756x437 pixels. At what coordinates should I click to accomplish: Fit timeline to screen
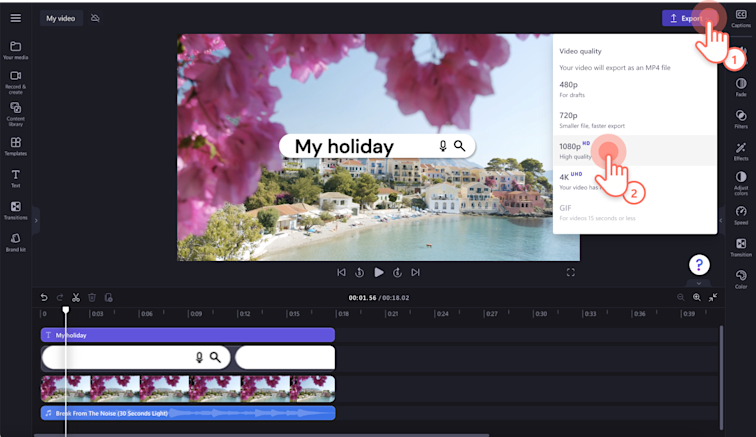(x=713, y=297)
